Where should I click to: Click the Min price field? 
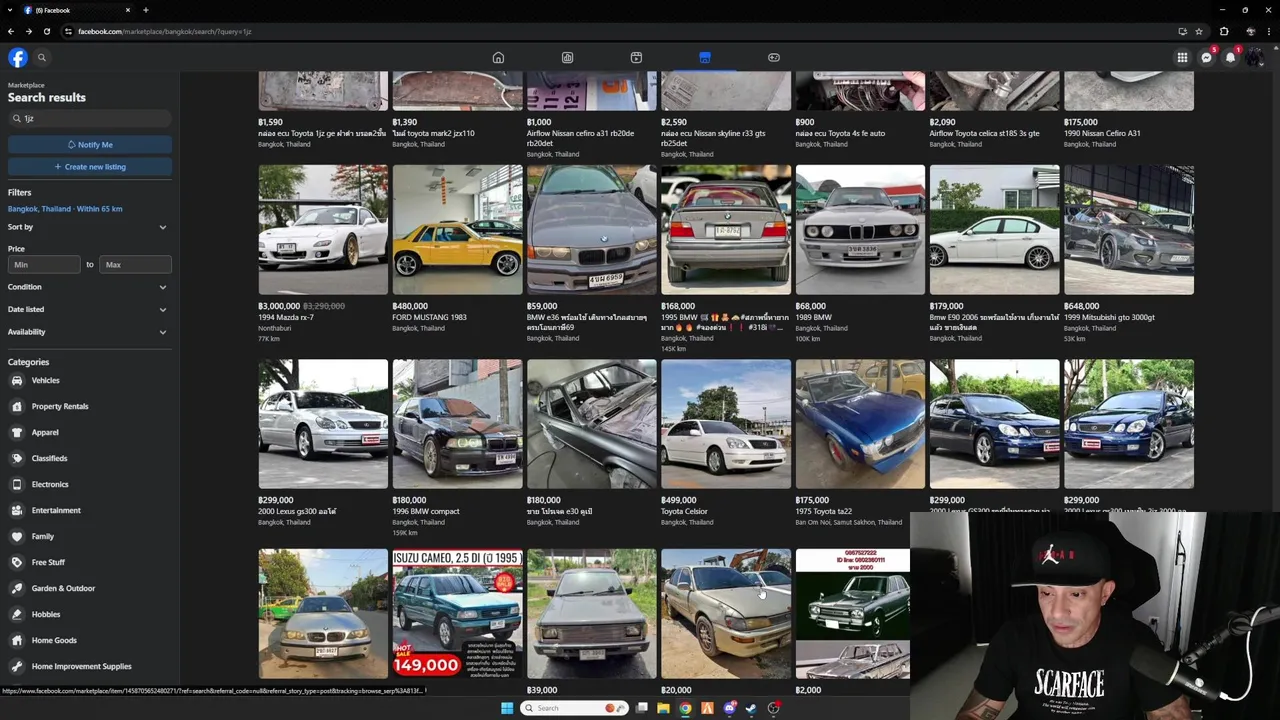pos(44,265)
